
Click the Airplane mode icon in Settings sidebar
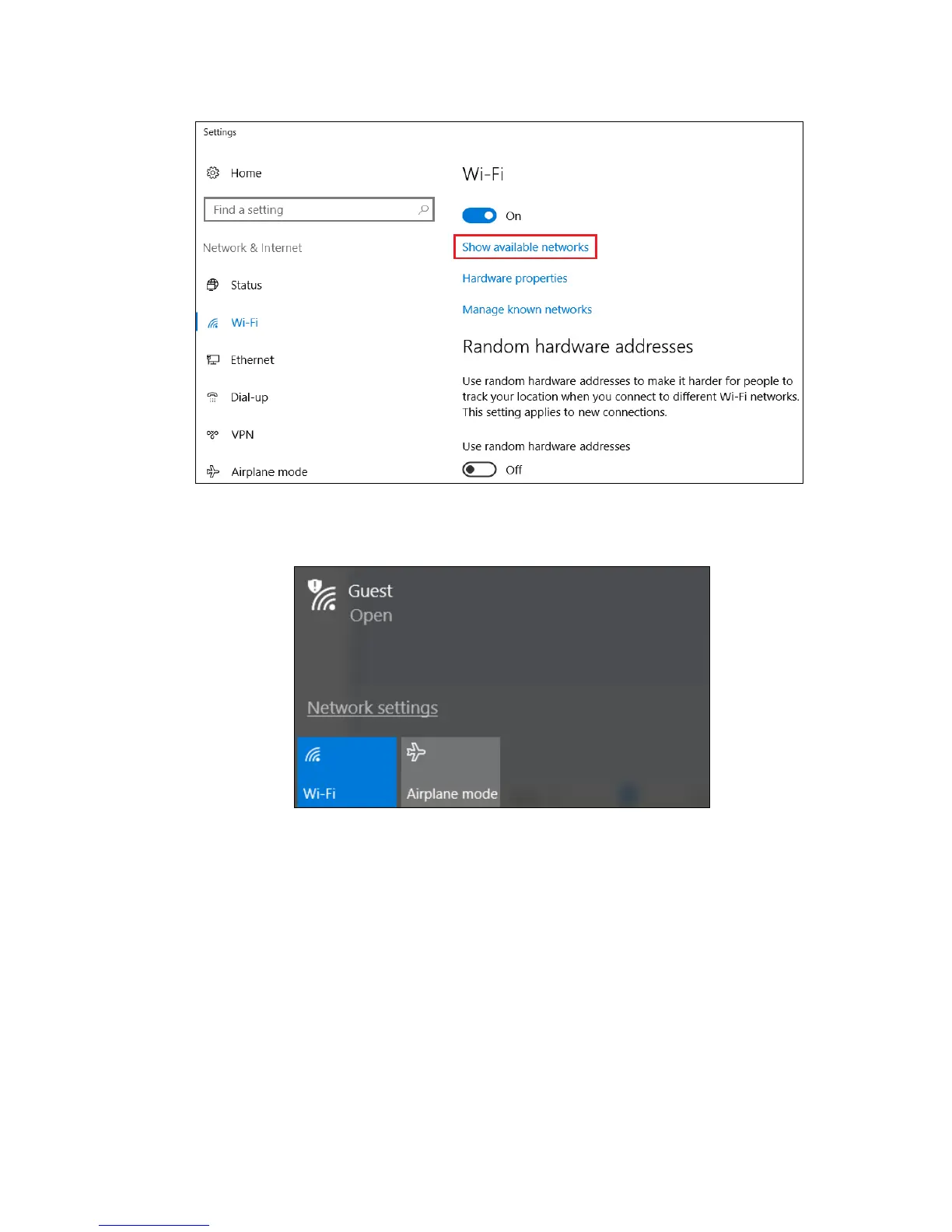pos(213,471)
